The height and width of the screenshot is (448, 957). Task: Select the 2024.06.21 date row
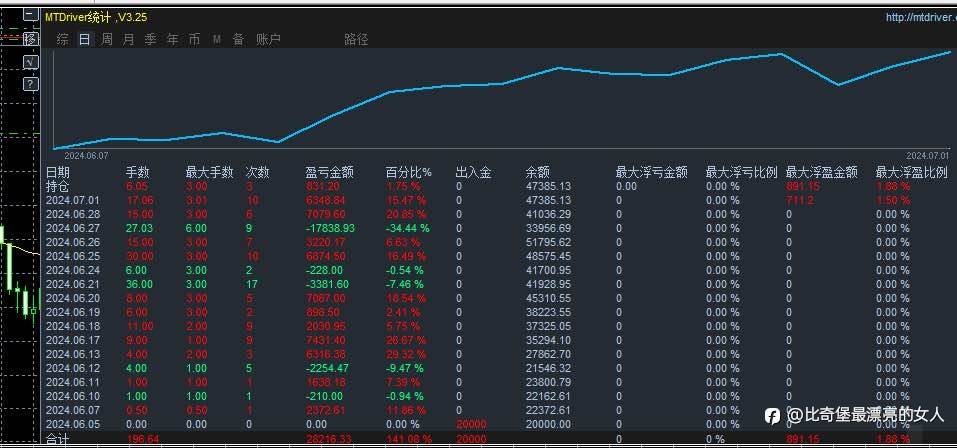pyautogui.click(x=73, y=284)
